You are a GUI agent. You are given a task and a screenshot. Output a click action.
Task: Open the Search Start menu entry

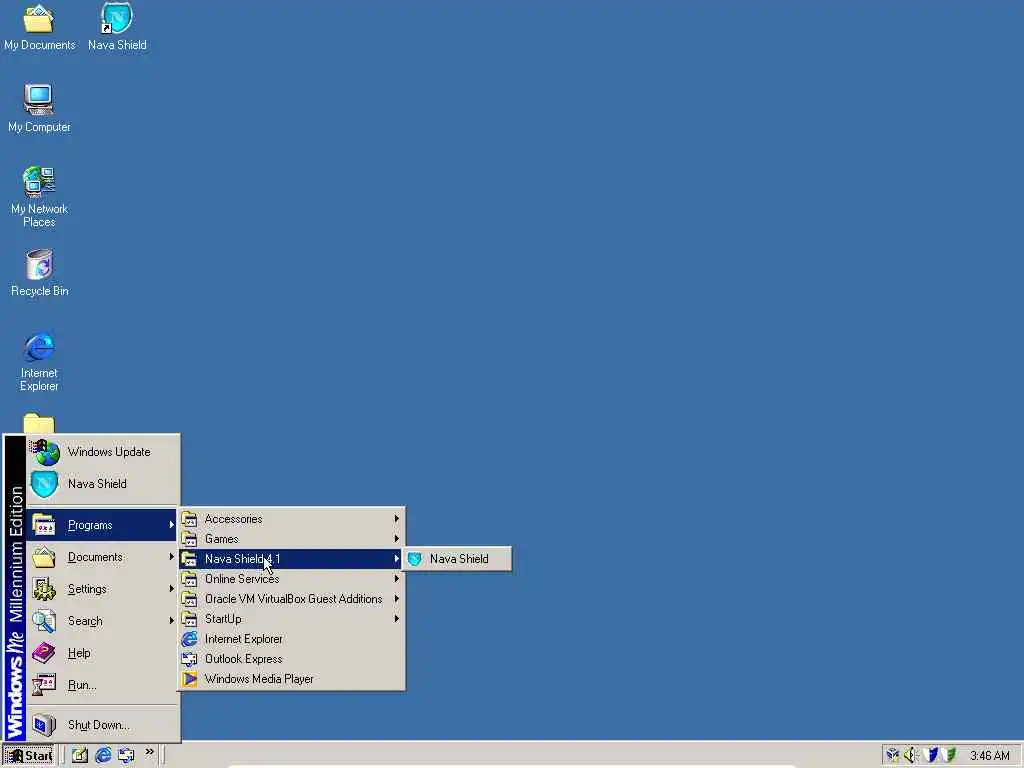(x=103, y=621)
